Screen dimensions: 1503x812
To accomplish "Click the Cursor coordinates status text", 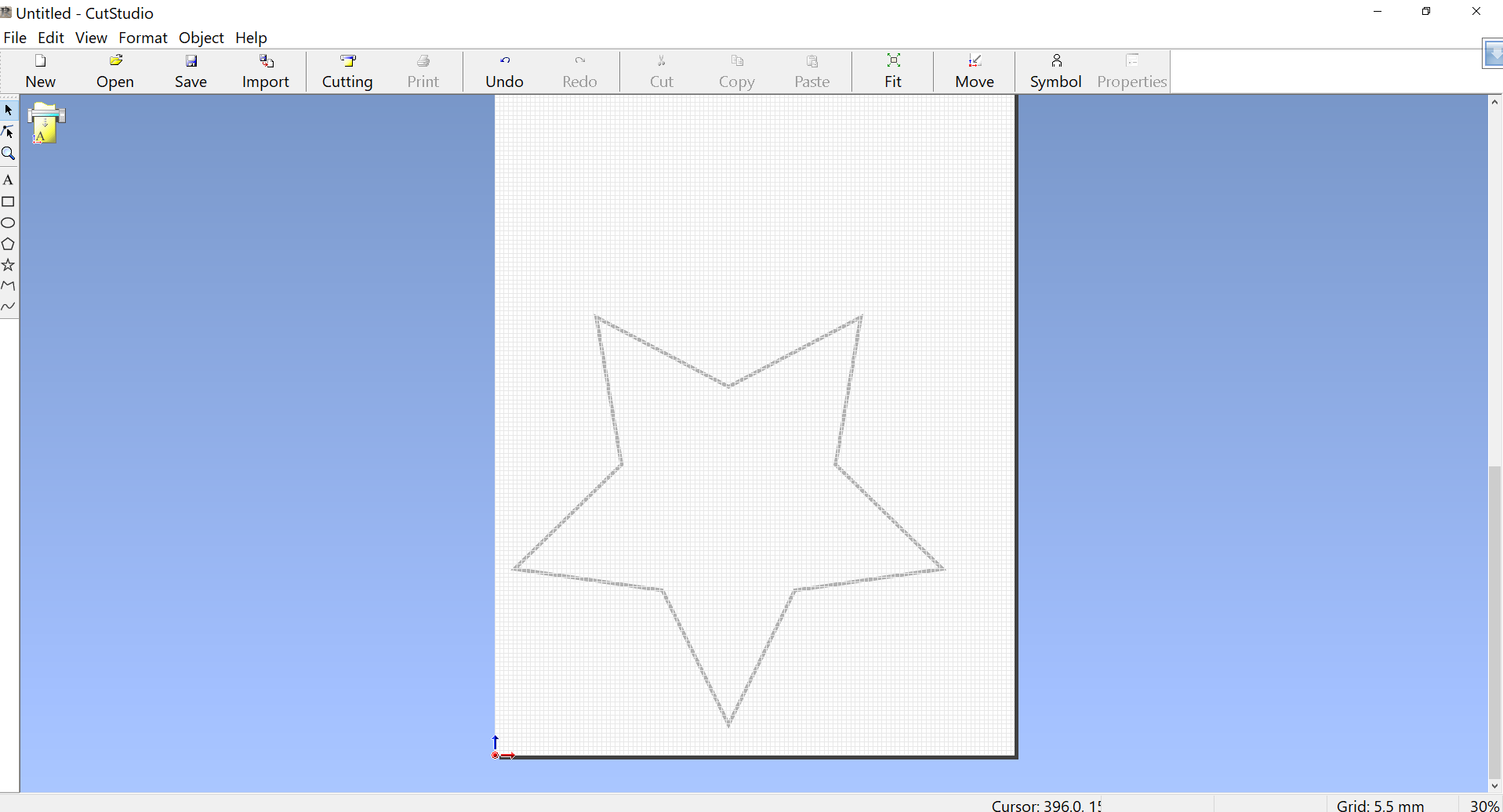I will pos(1046,805).
